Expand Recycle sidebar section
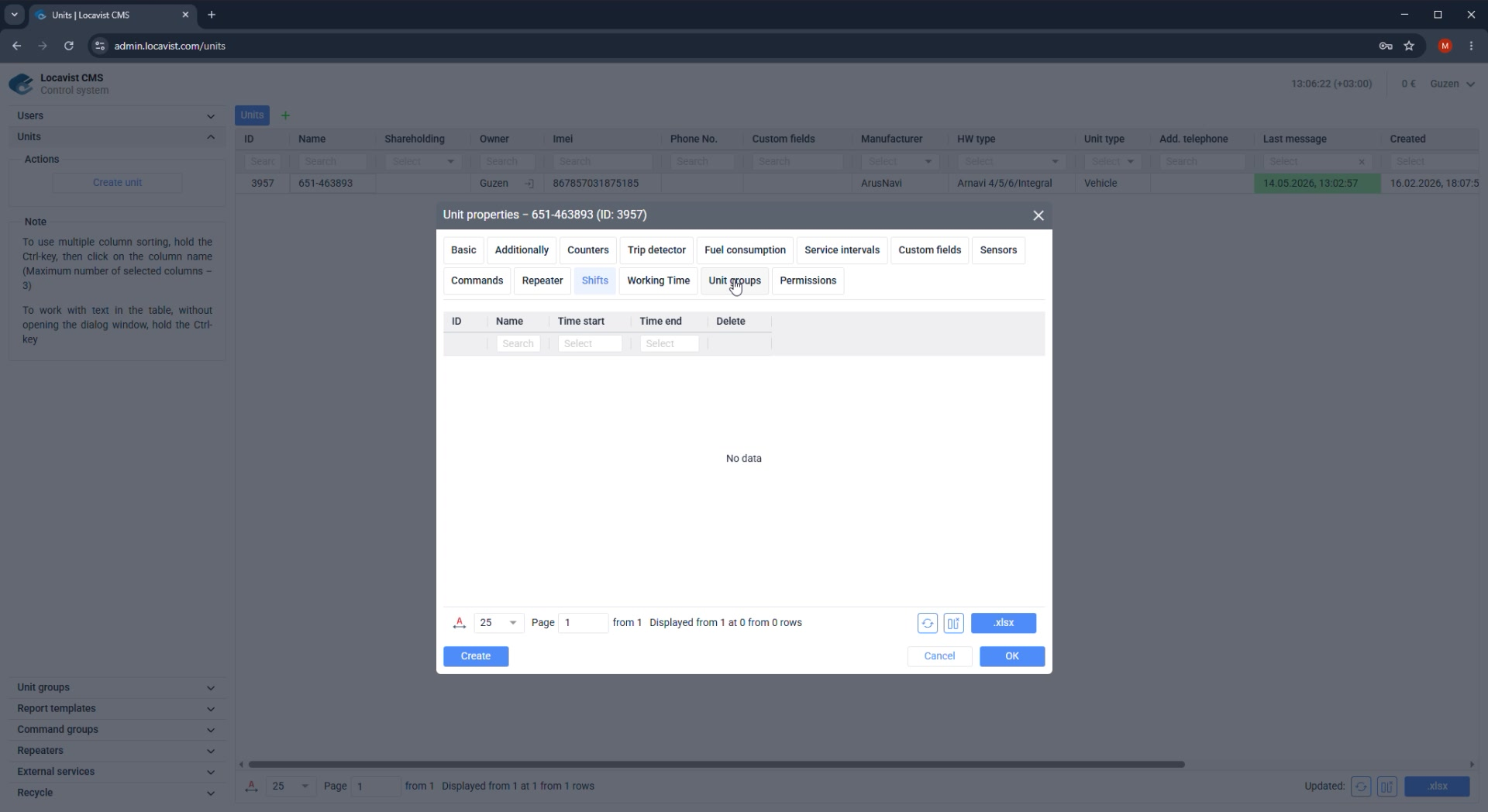 pos(116,793)
